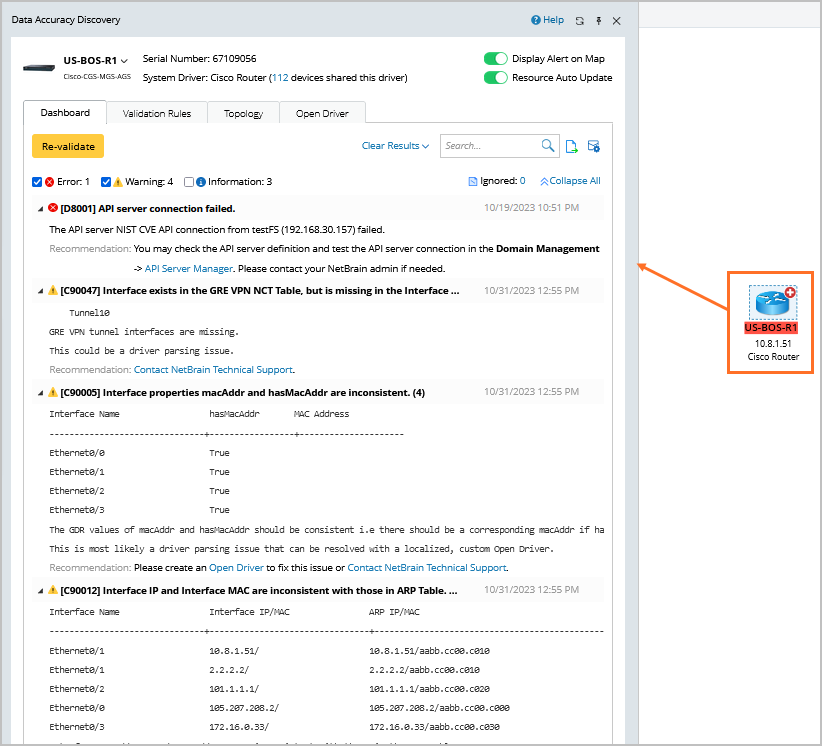Open the US-BOS-R1 device dropdown
The width and height of the screenshot is (822, 746).
(x=124, y=61)
